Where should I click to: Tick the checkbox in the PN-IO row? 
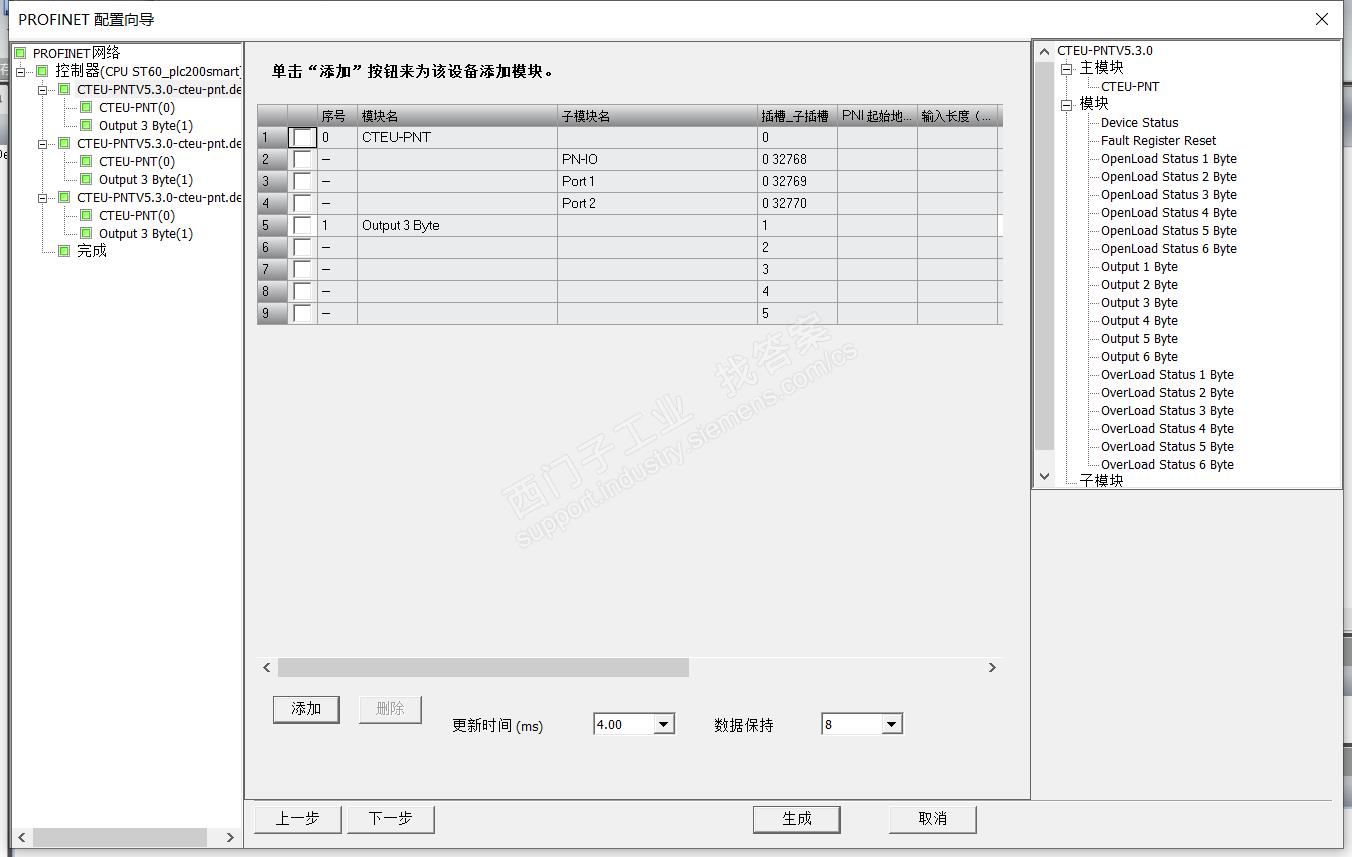(x=302, y=159)
